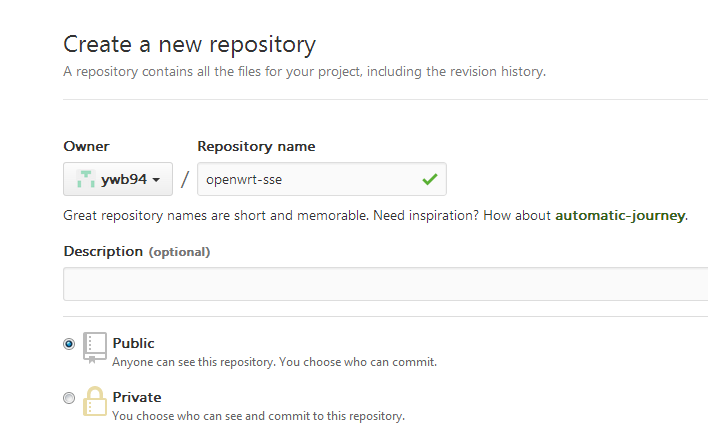This screenshot has width=708, height=439.
Task: Select the Public radio button
Action: (69, 344)
